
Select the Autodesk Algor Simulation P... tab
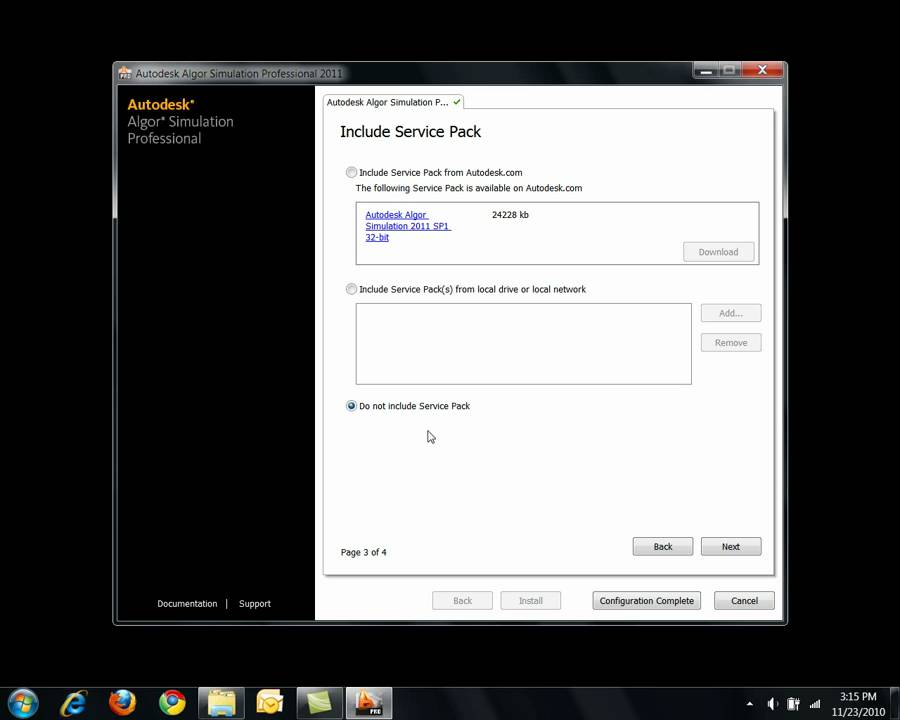pos(393,102)
